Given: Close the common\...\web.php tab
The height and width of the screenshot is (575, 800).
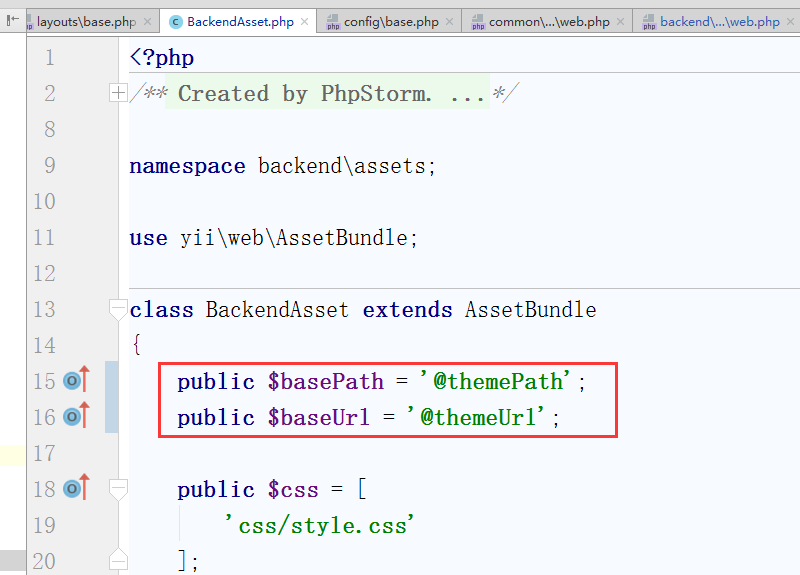Looking at the screenshot, I should click(x=620, y=22).
